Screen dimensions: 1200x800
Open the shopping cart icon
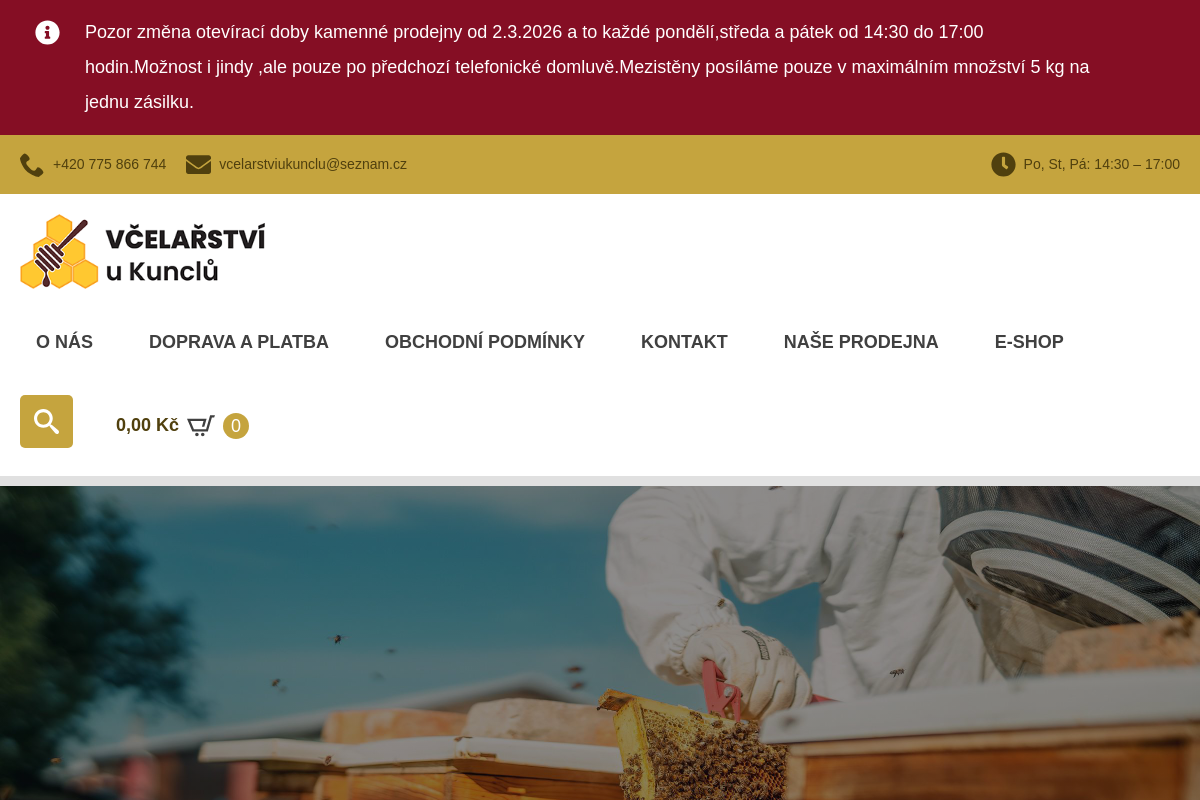click(x=201, y=426)
